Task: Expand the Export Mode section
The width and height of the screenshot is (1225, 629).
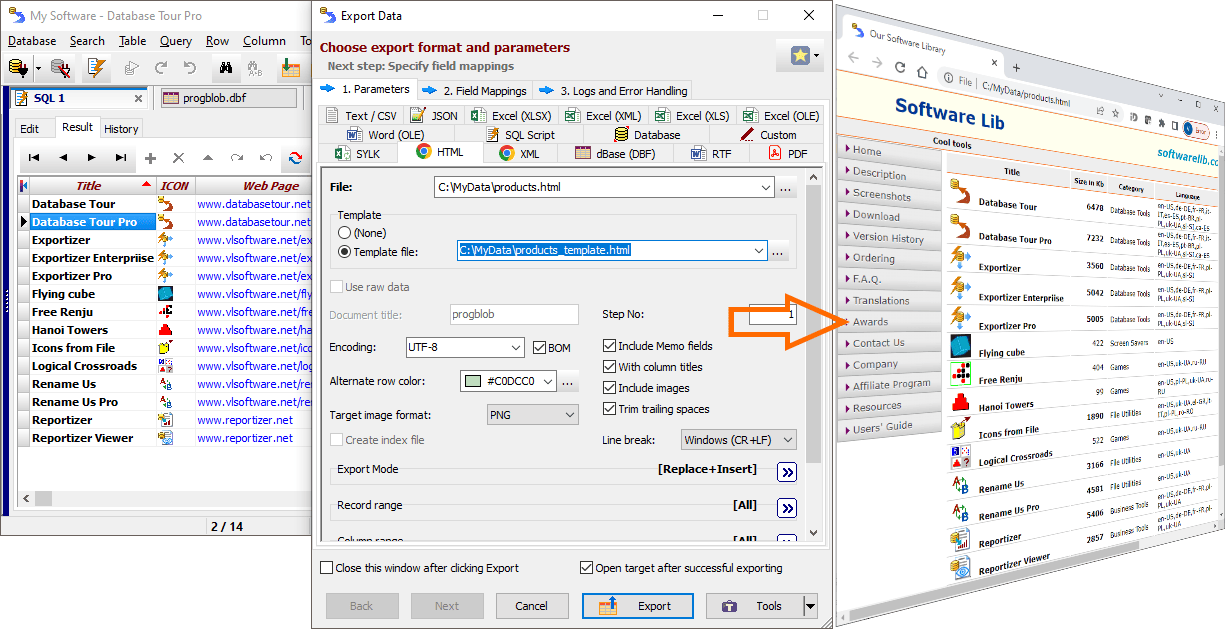Action: point(787,472)
